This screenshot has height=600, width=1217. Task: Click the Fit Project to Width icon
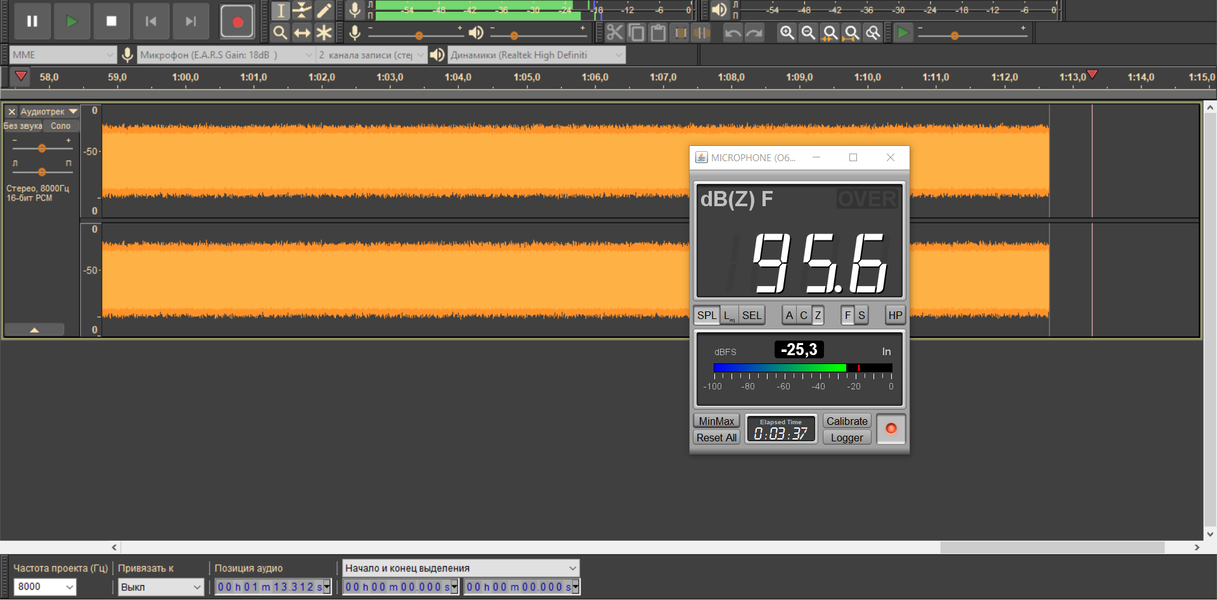pyautogui.click(x=851, y=33)
